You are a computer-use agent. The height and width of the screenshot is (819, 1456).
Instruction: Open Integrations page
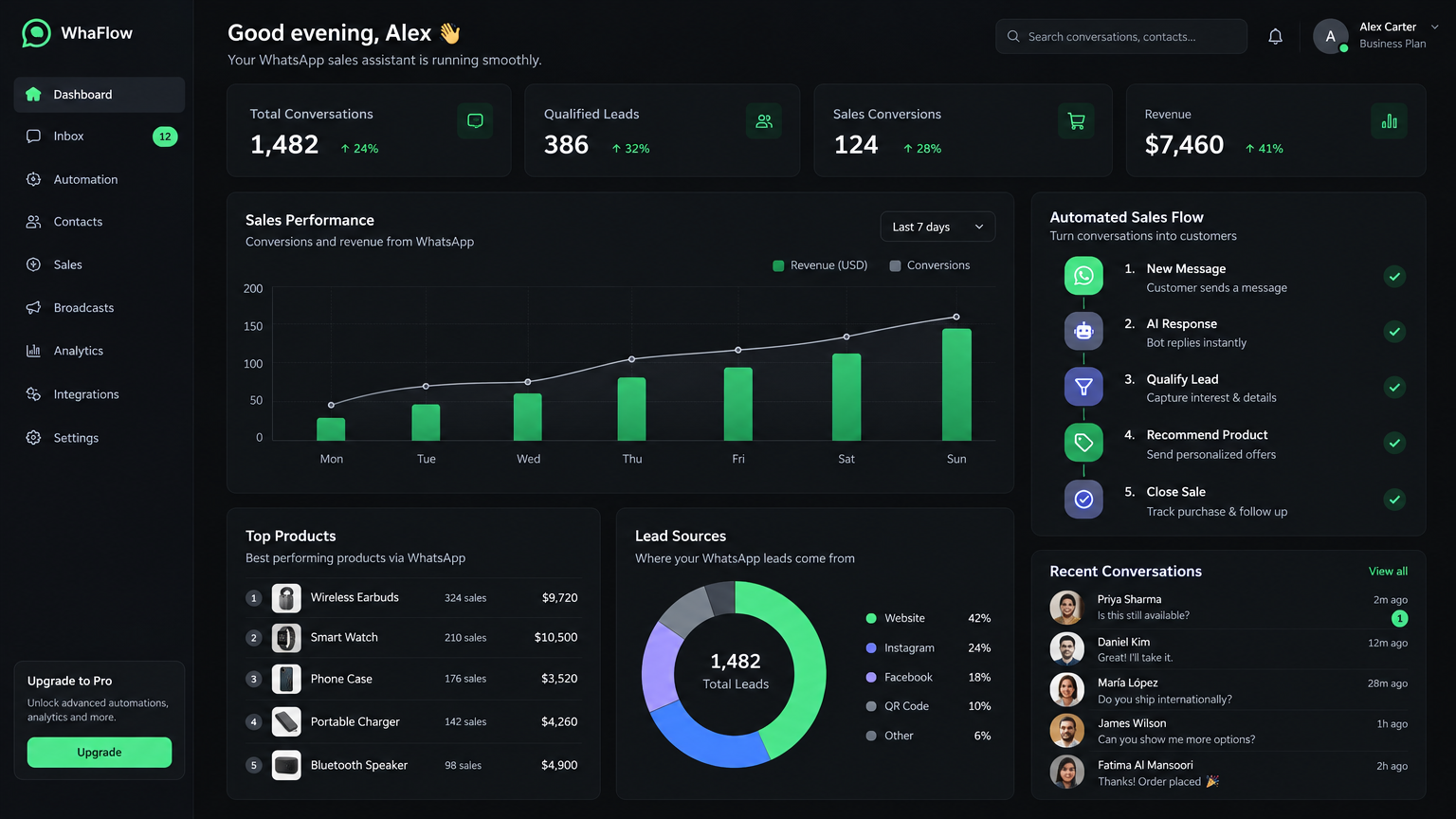(x=100, y=394)
